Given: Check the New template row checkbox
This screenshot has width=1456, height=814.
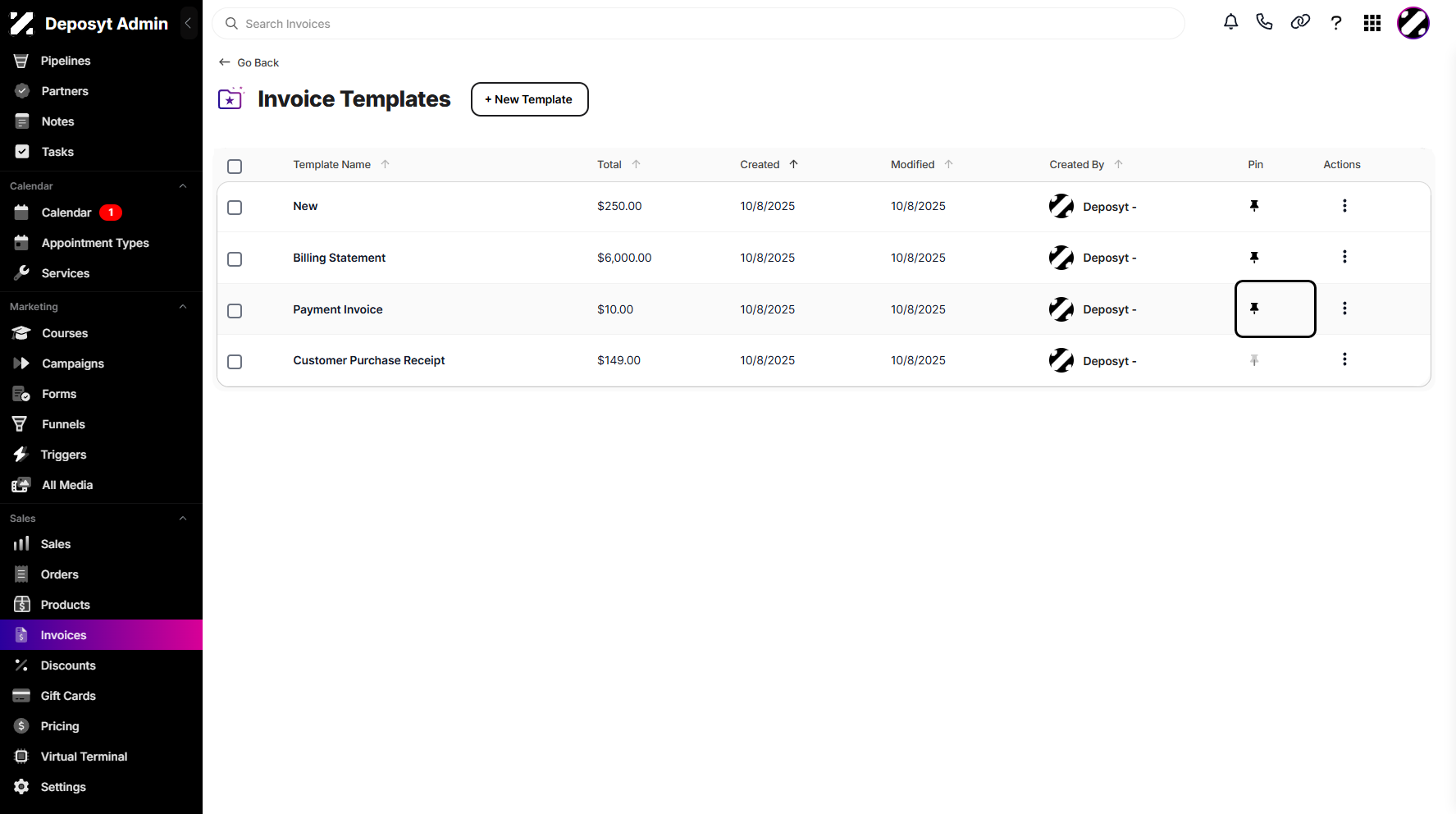Looking at the screenshot, I should point(235,208).
